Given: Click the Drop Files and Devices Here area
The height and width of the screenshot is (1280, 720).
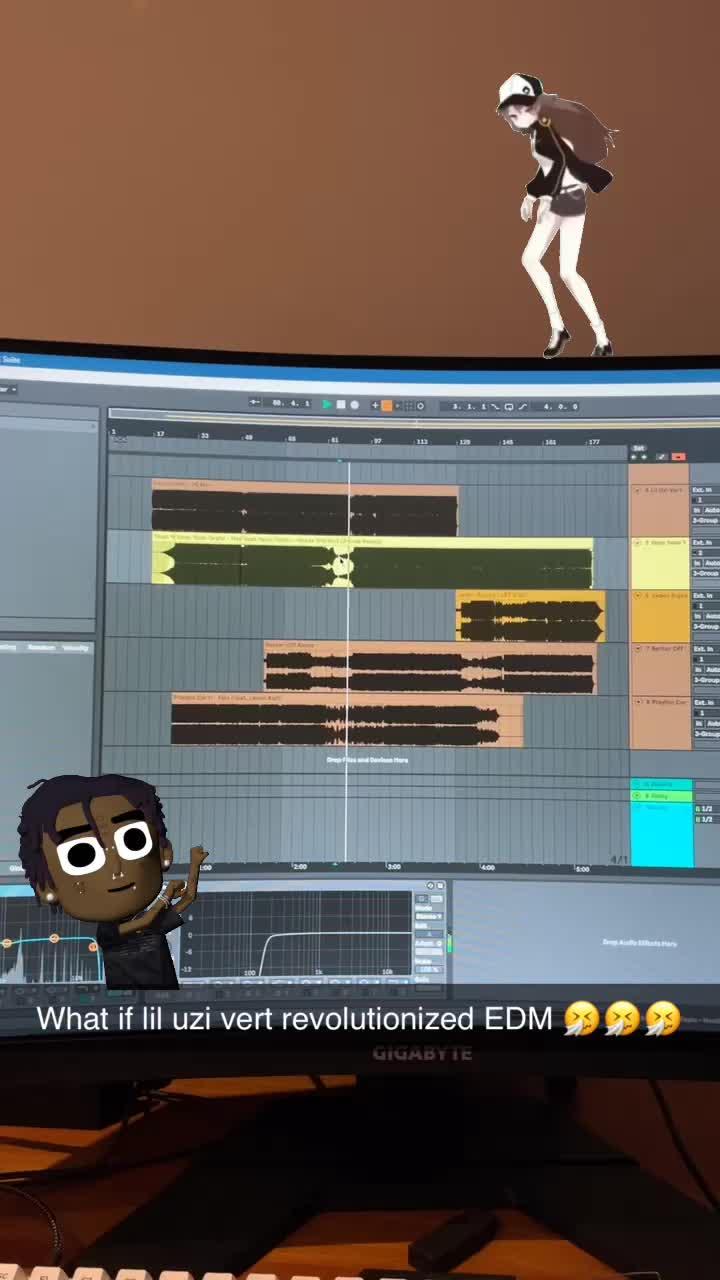Looking at the screenshot, I should [x=367, y=760].
